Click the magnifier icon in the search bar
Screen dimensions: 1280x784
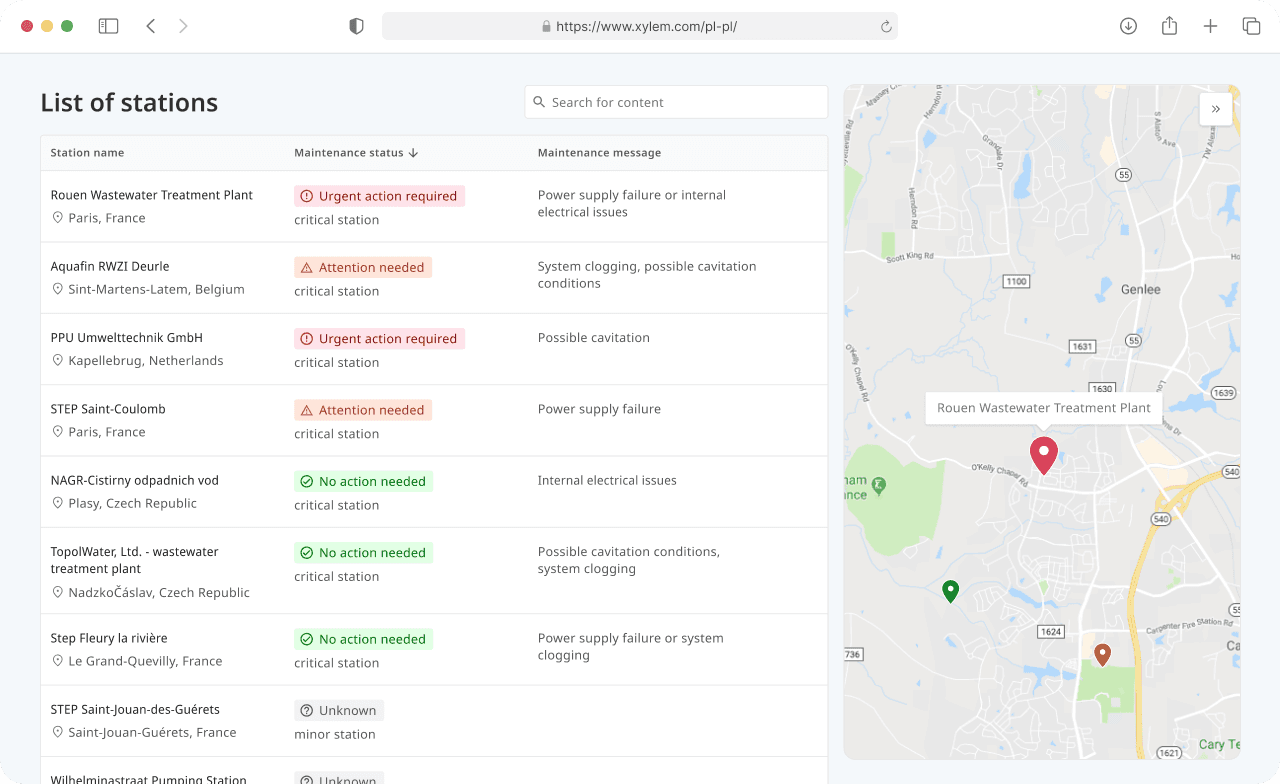pos(539,102)
